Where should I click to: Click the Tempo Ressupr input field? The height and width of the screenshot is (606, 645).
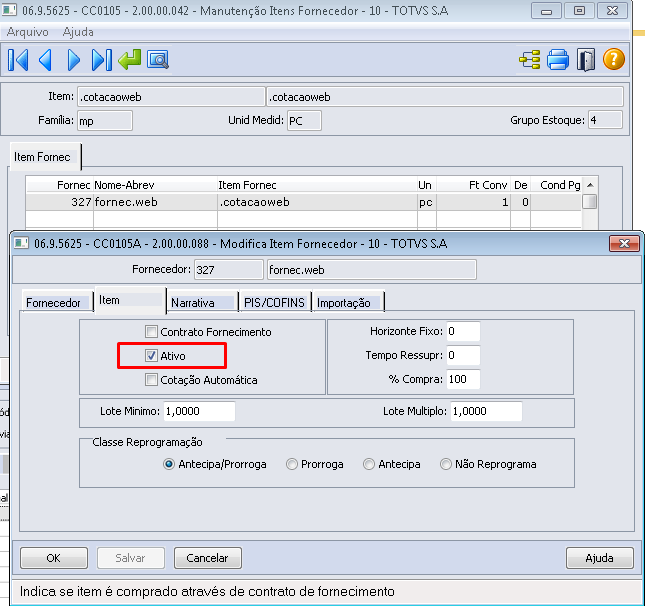(x=463, y=355)
